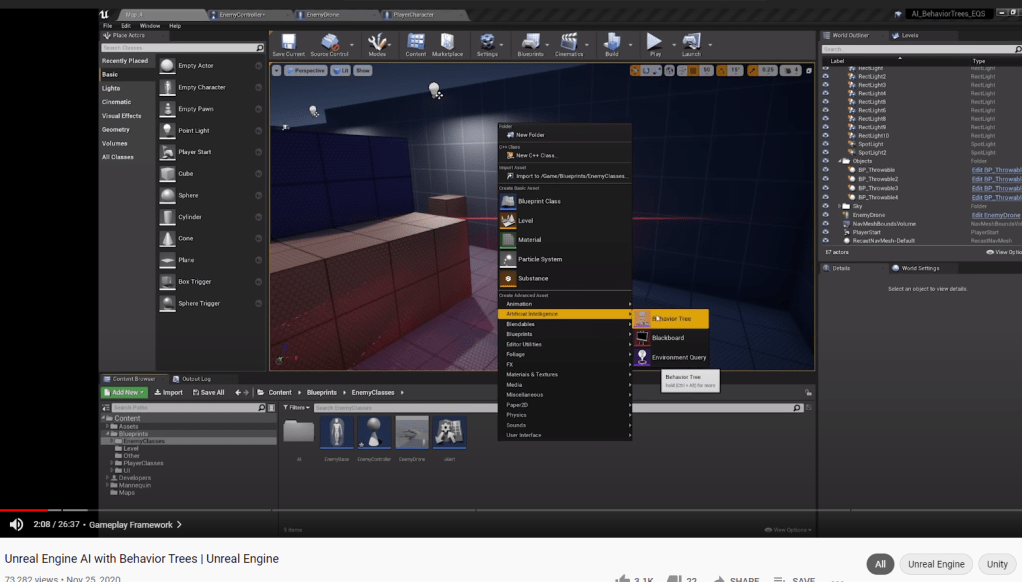Image resolution: width=1022 pixels, height=582 pixels.
Task: Click the Particle System asset icon
Action: [508, 259]
